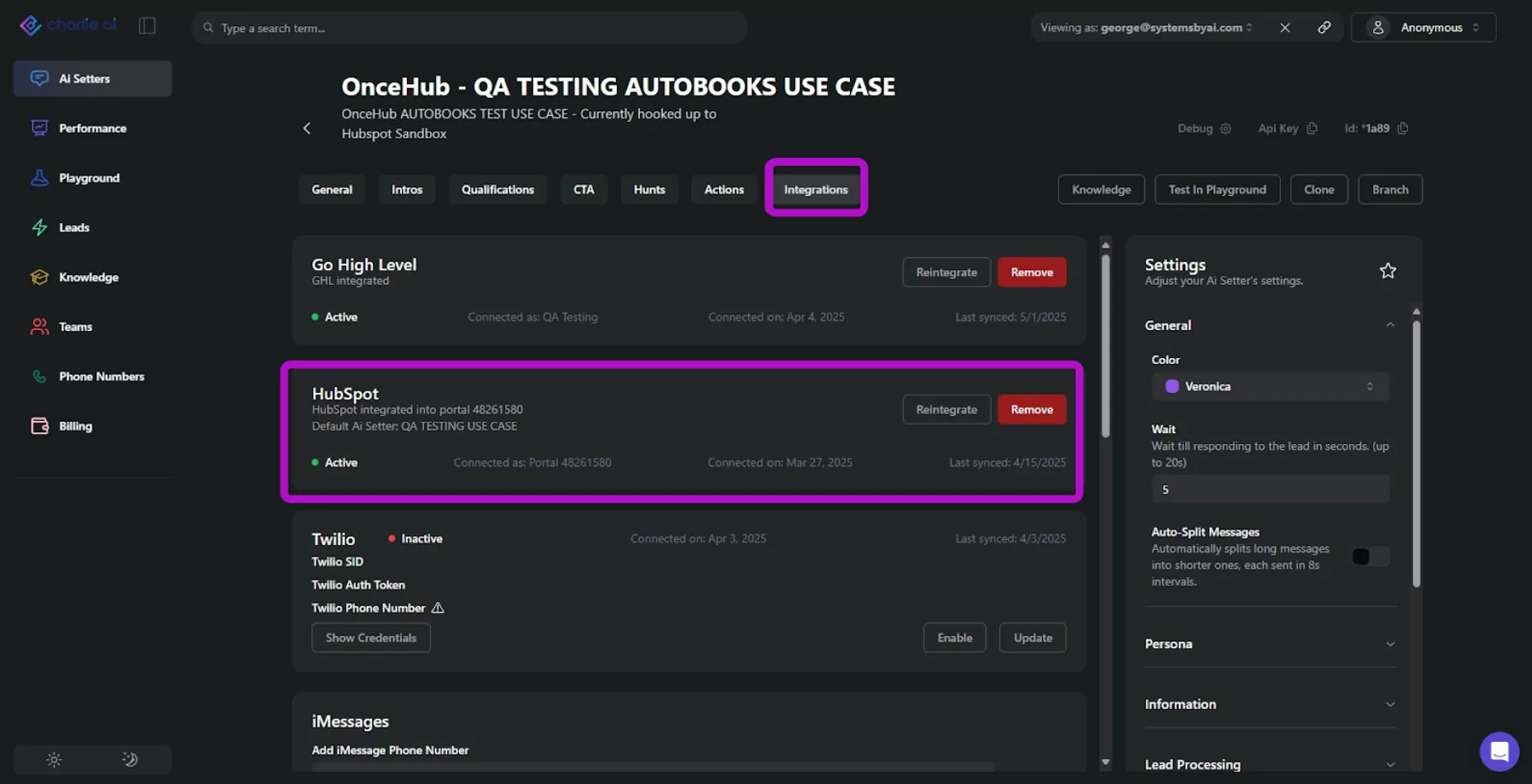
Task: Click Test In Playground button
Action: [1217, 189]
